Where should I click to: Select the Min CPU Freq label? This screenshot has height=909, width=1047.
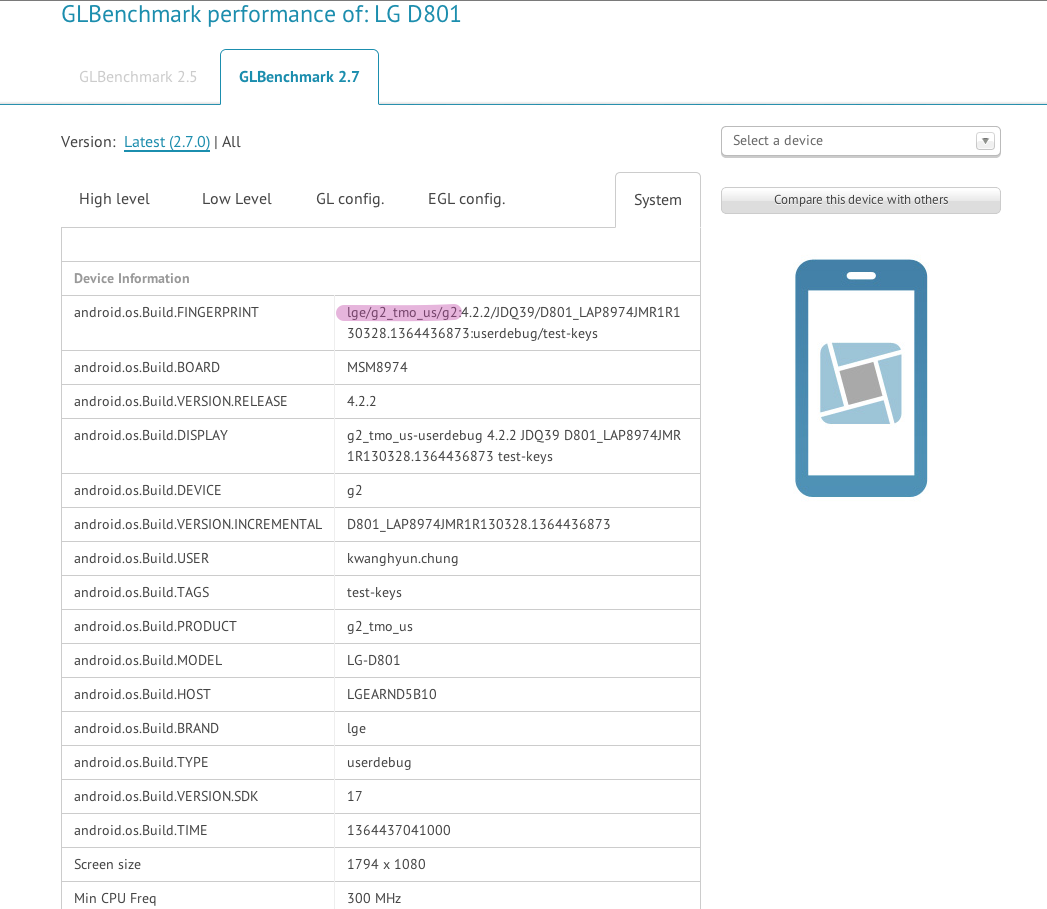(x=115, y=899)
